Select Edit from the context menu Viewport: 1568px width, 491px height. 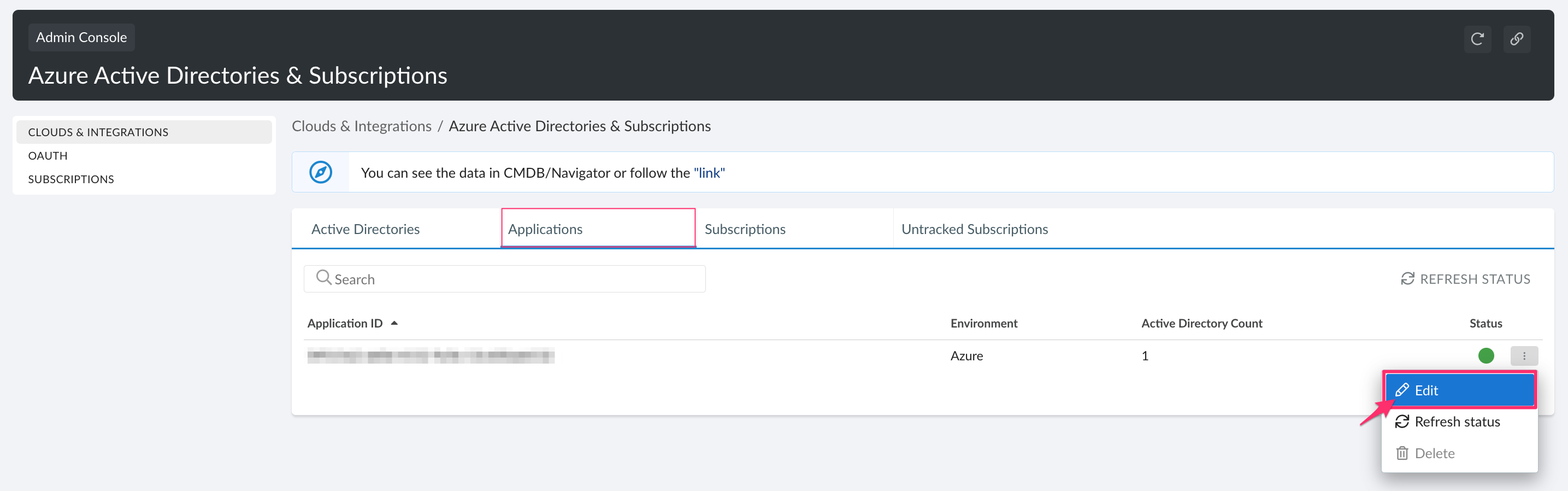tap(1459, 390)
